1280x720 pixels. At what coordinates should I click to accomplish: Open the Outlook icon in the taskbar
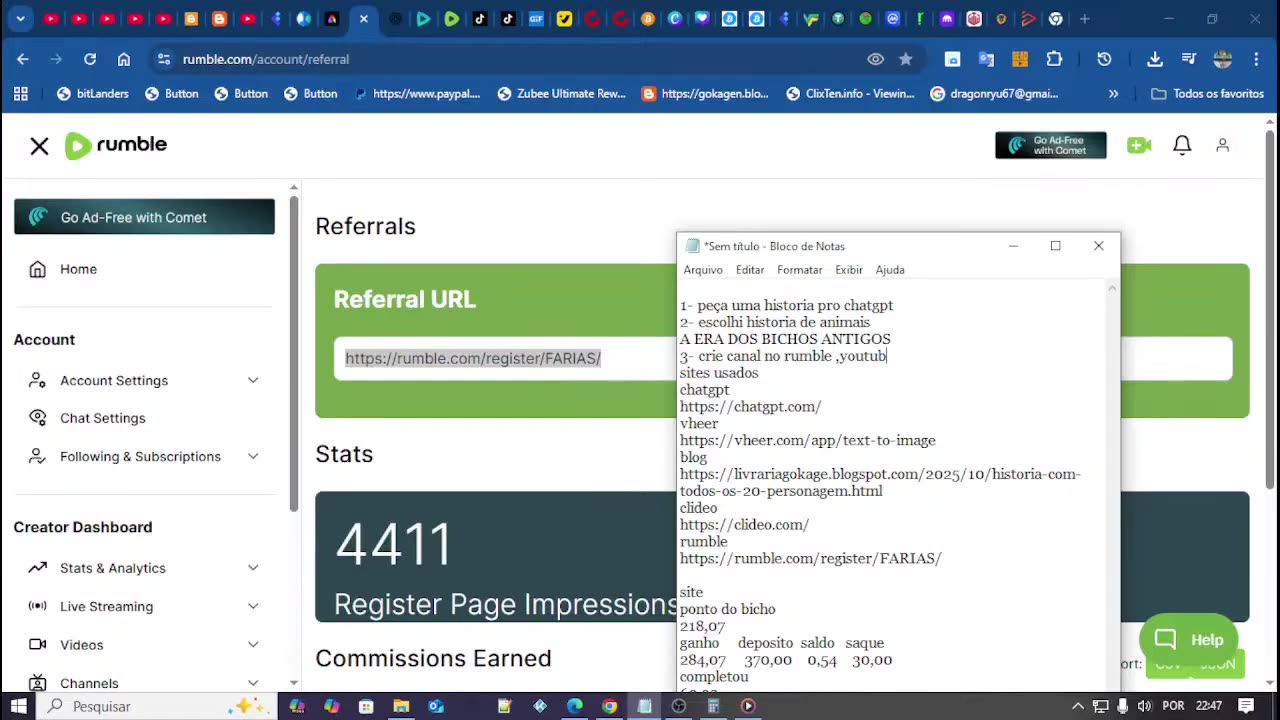tap(435, 706)
